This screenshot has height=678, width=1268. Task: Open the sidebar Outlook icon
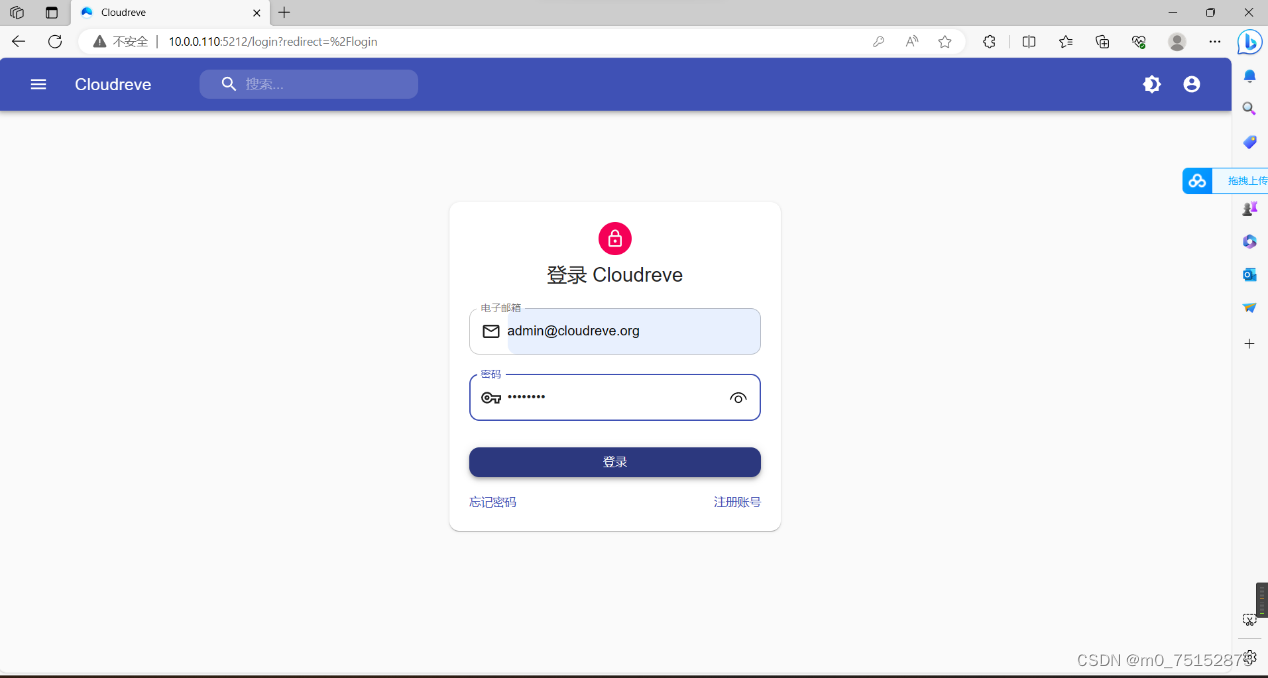[x=1249, y=274]
